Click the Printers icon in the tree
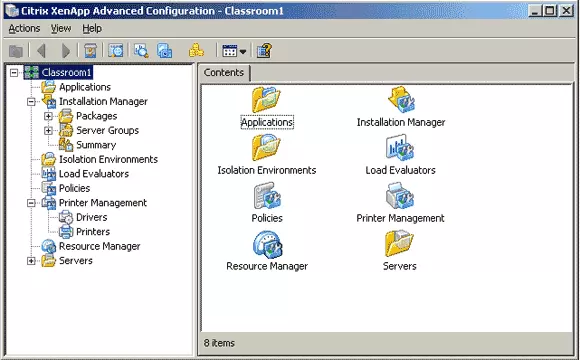580x360 pixels. (66, 232)
